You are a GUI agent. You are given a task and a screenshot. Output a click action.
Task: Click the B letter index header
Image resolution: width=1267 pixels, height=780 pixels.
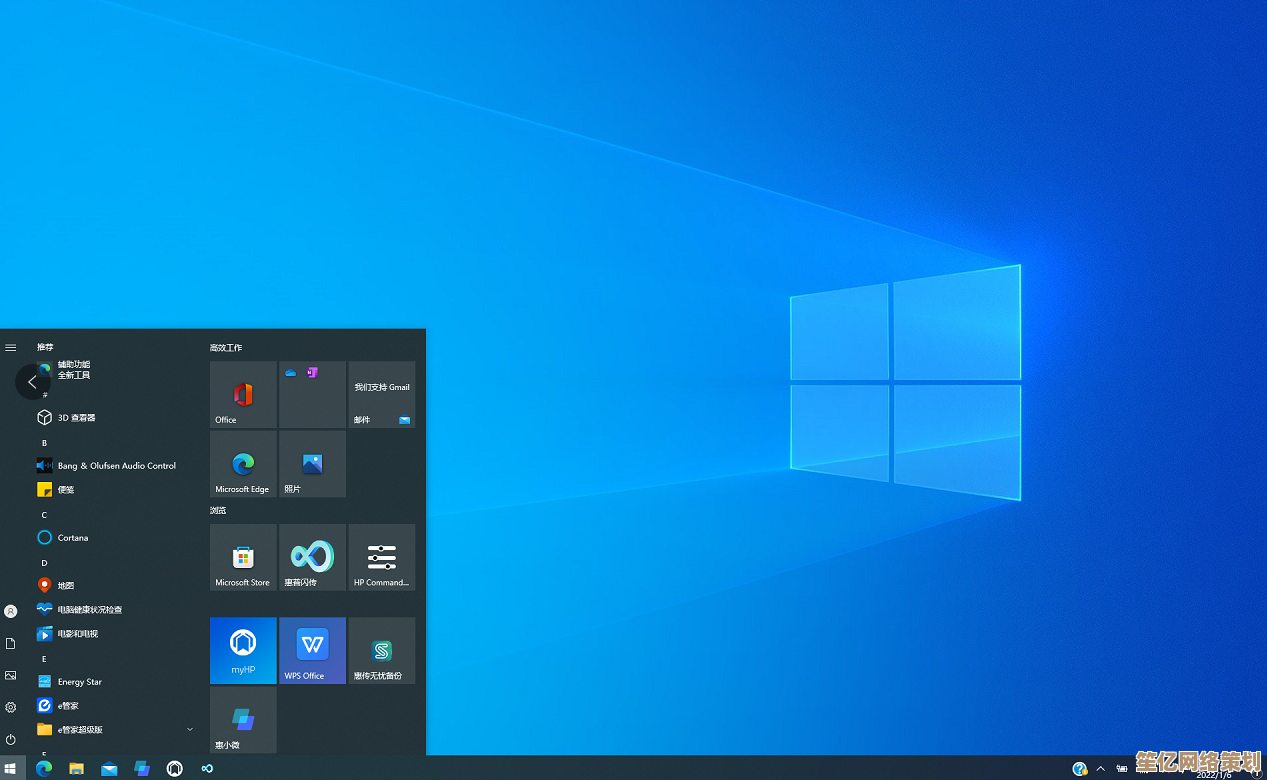click(x=44, y=442)
